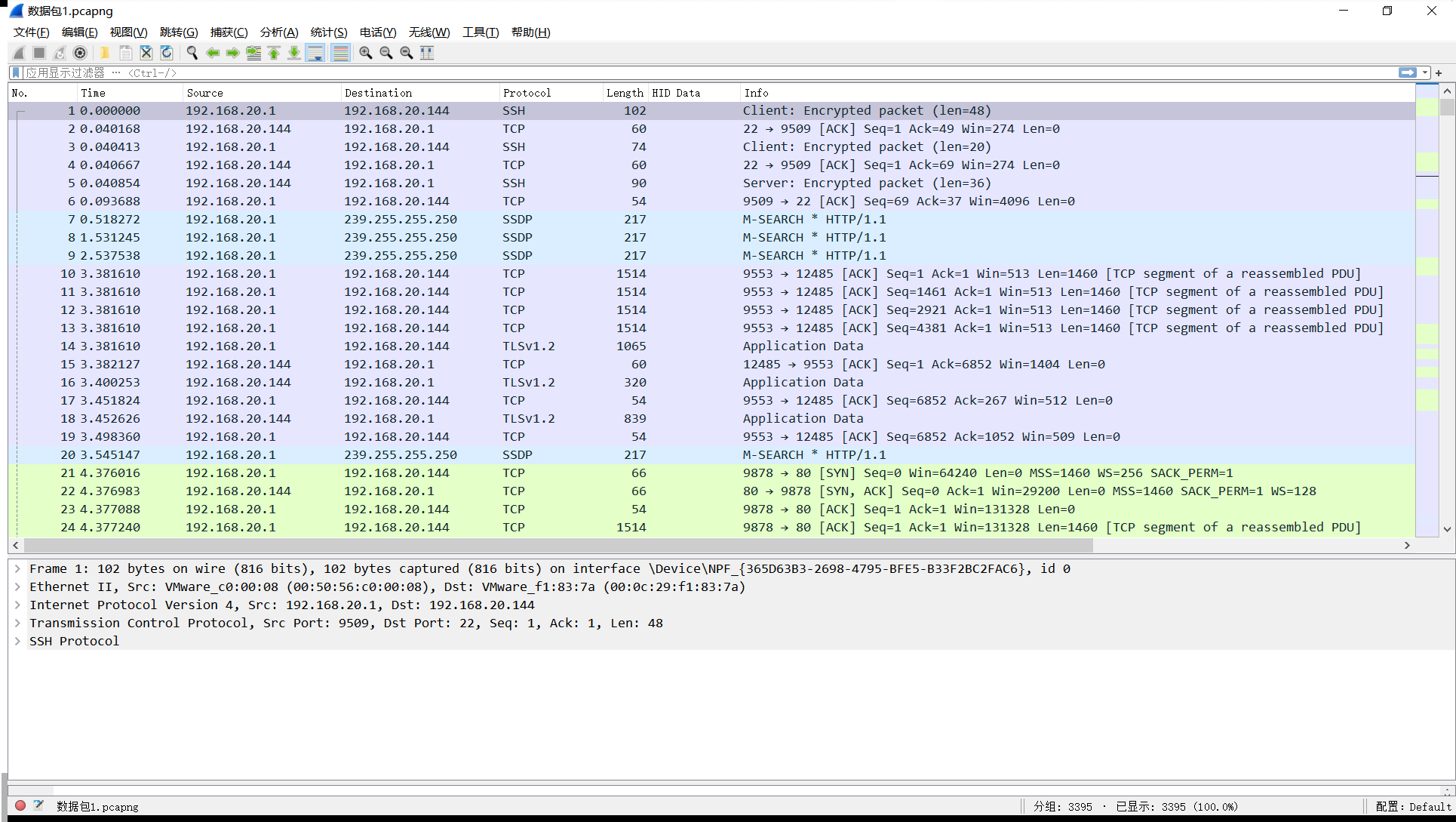The image size is (1456, 822).
Task: Click the find packet magnifier icon
Action: click(x=192, y=53)
